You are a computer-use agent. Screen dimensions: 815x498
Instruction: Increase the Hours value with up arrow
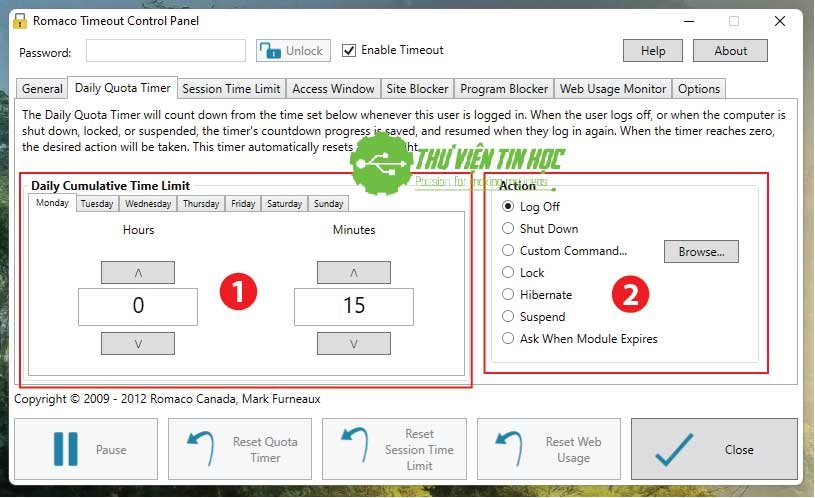tap(138, 272)
